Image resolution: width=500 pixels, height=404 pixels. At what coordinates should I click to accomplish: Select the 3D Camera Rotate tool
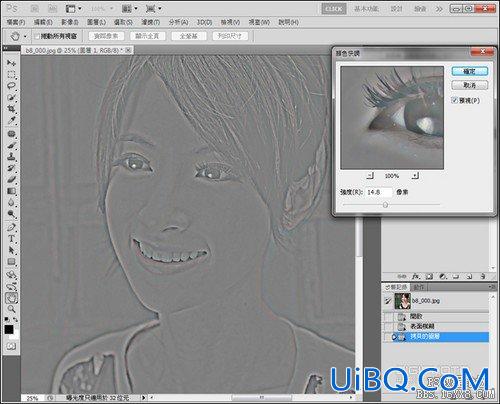11,286
